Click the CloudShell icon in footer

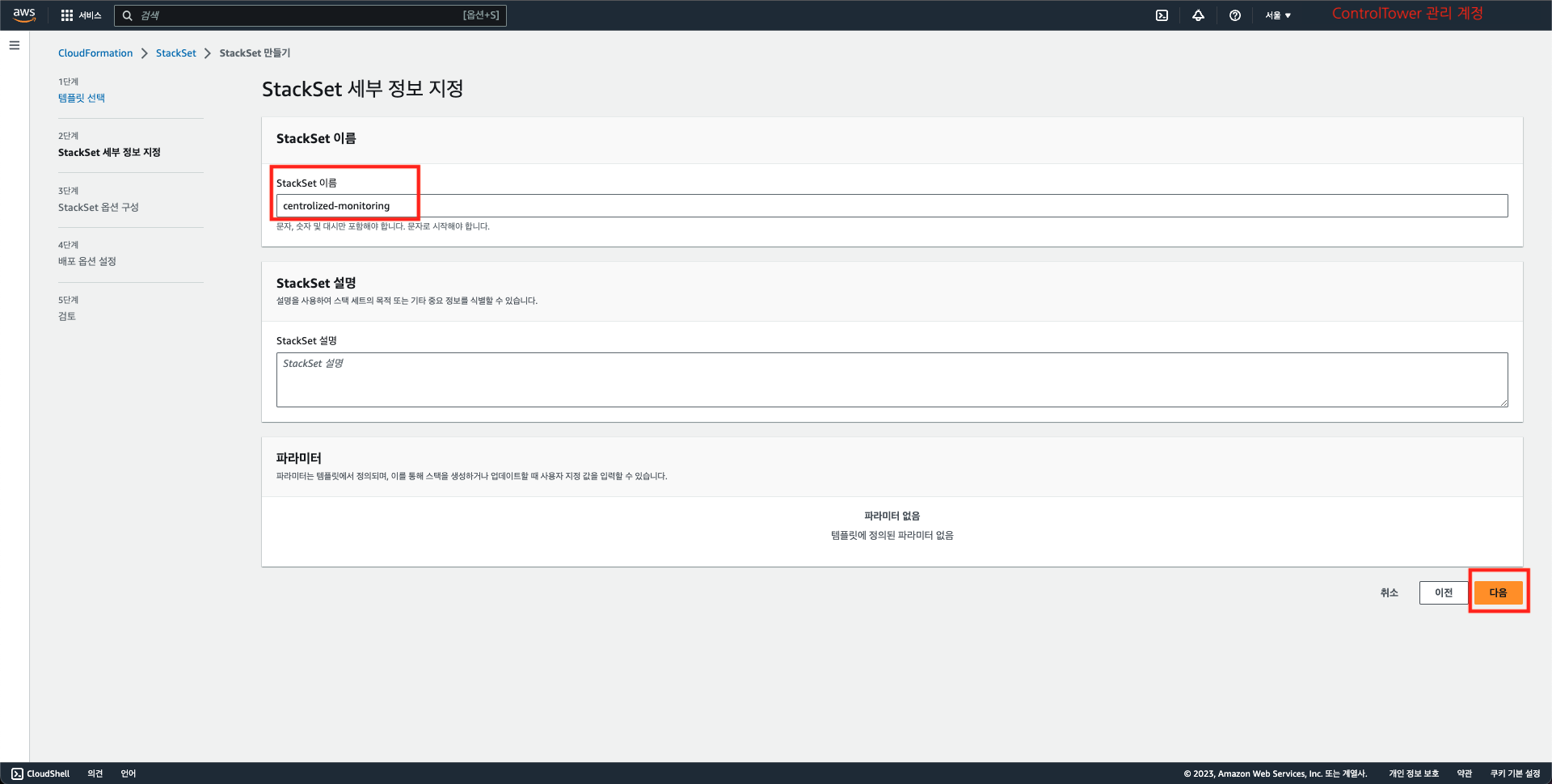point(17,773)
